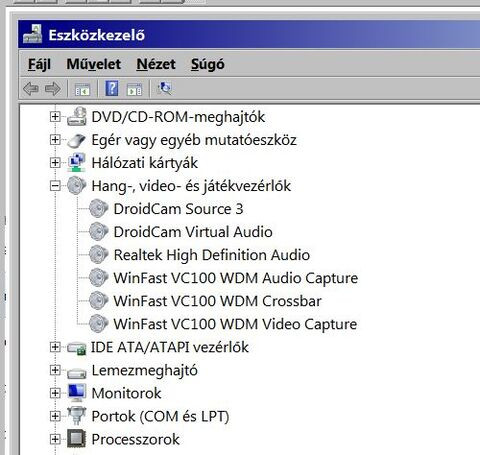Click the scan for hardware changes icon
The image size is (480, 455).
164,89
